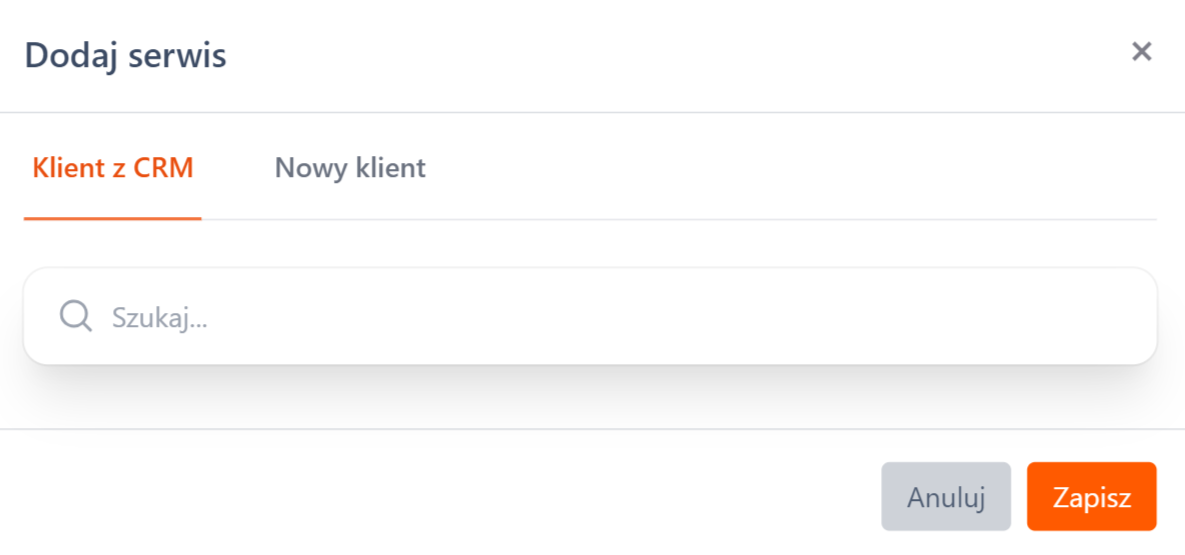The image size is (1185, 555).
Task: Confirm the service by clicking Zapisz
Action: click(x=1091, y=497)
